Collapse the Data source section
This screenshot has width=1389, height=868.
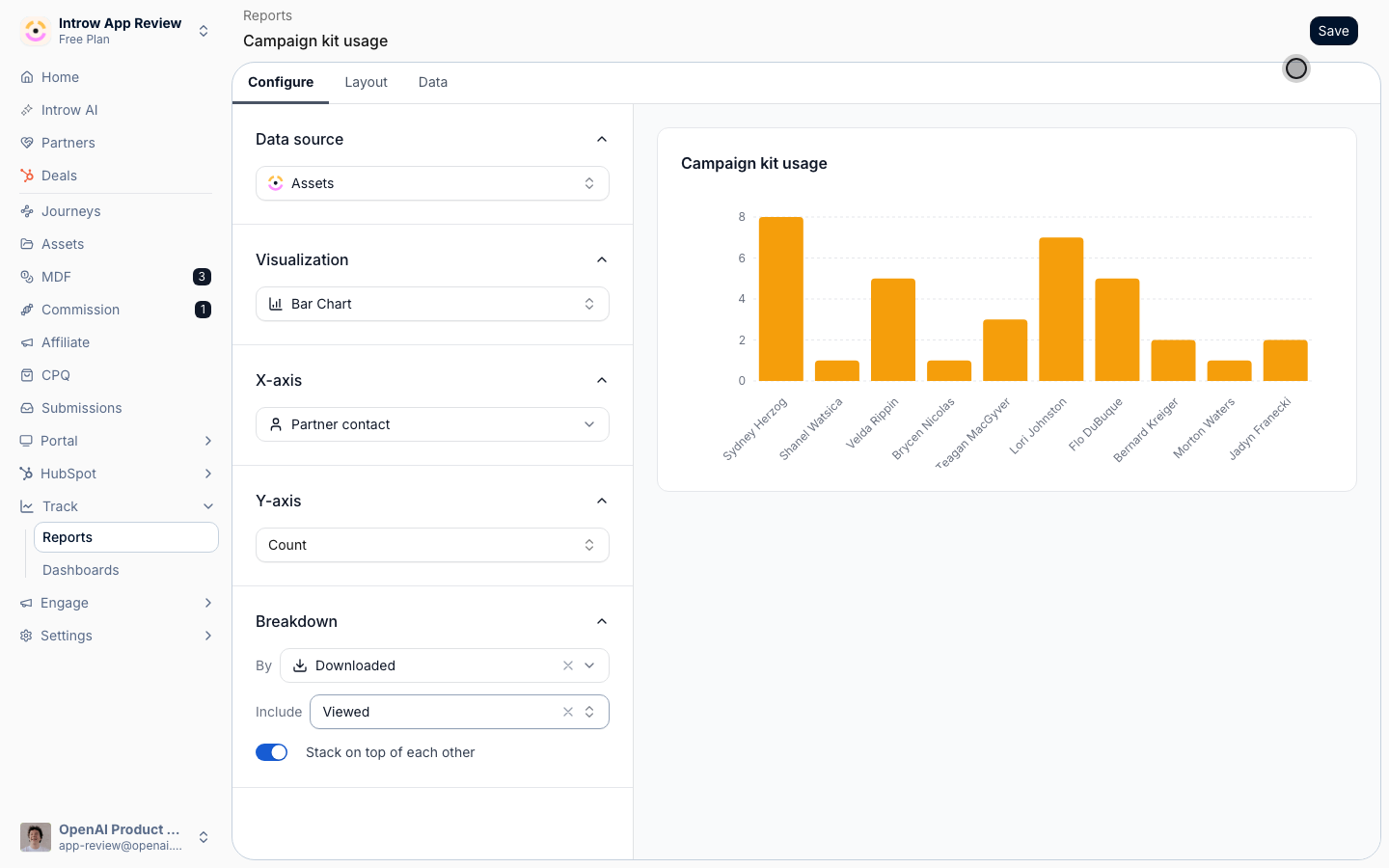tap(602, 139)
